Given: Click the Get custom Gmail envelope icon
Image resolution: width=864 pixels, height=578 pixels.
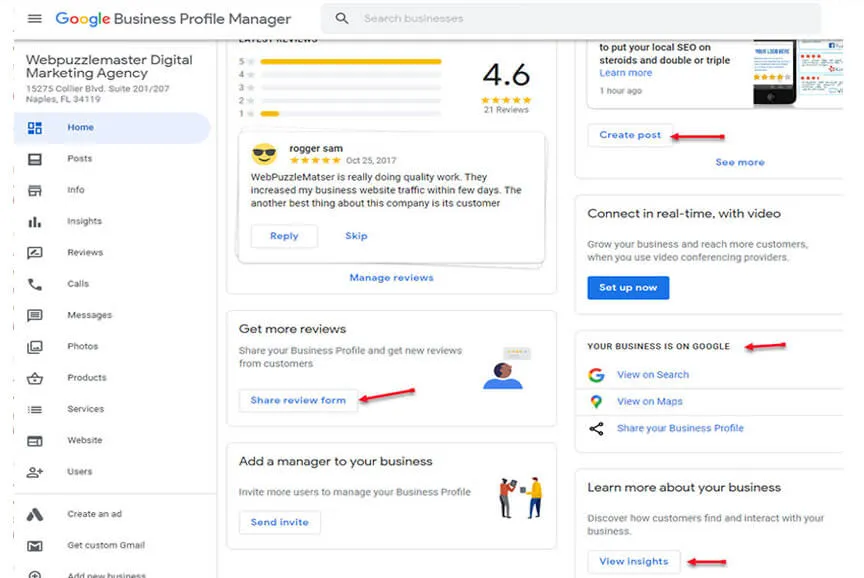Looking at the screenshot, I should [35, 546].
